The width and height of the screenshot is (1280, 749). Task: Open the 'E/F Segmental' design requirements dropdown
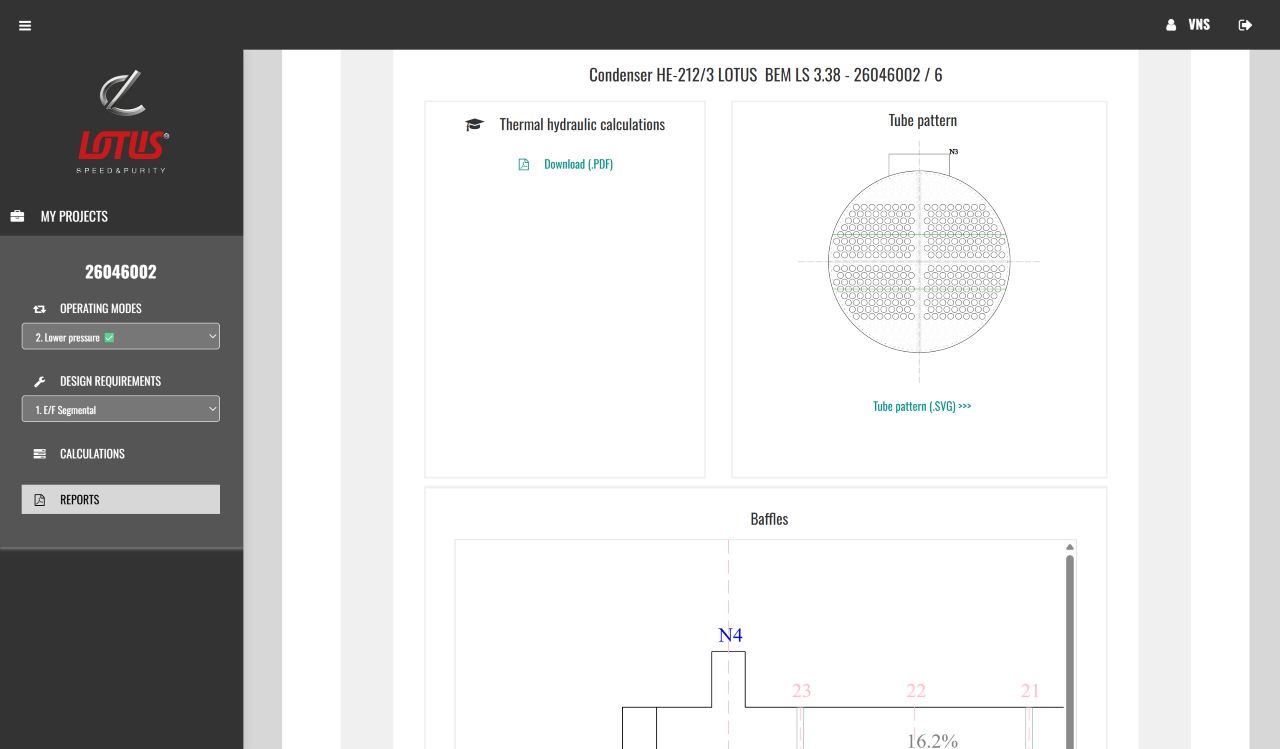(x=121, y=409)
